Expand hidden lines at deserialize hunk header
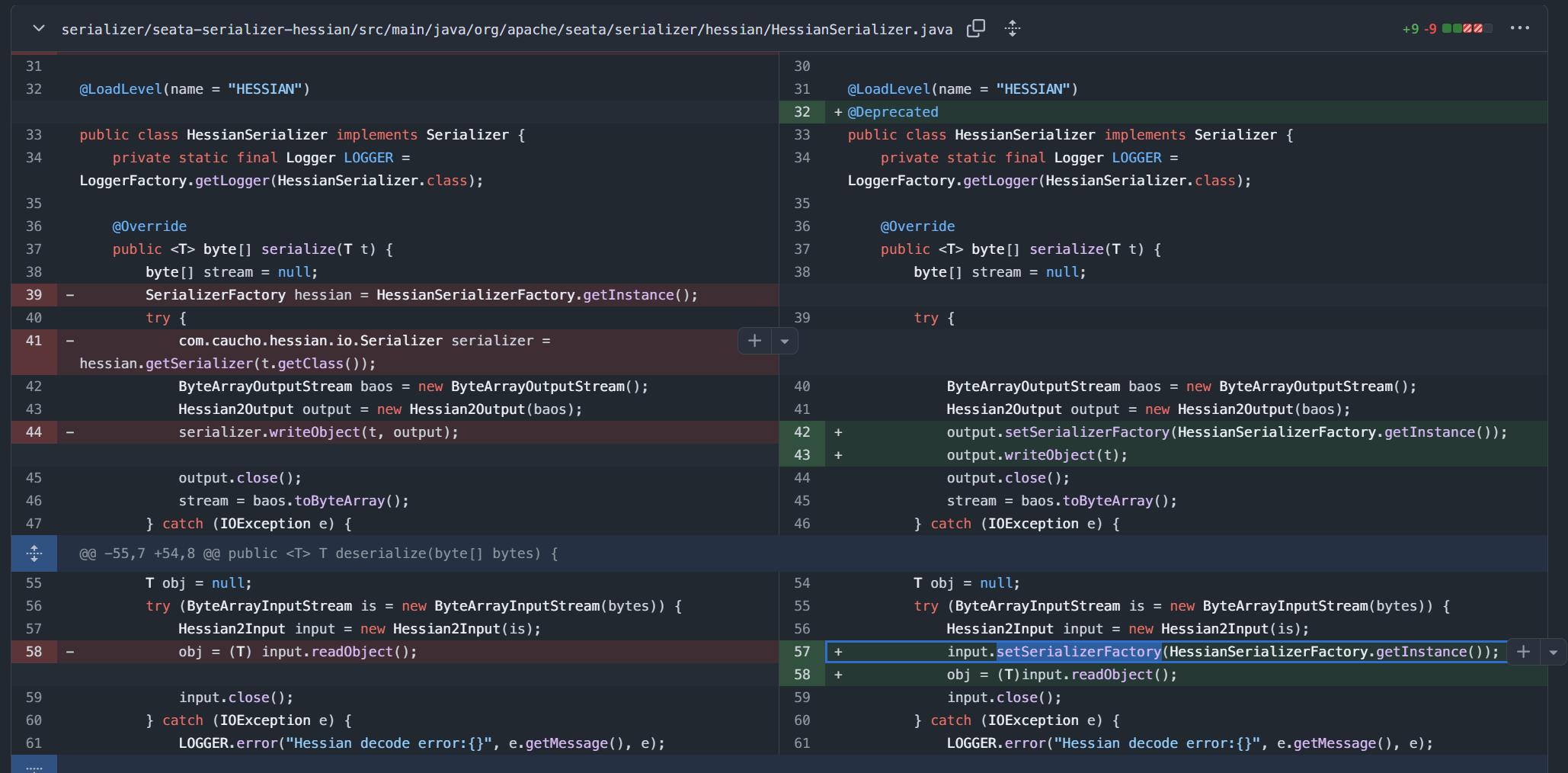This screenshot has height=773, width=1568. pos(34,553)
